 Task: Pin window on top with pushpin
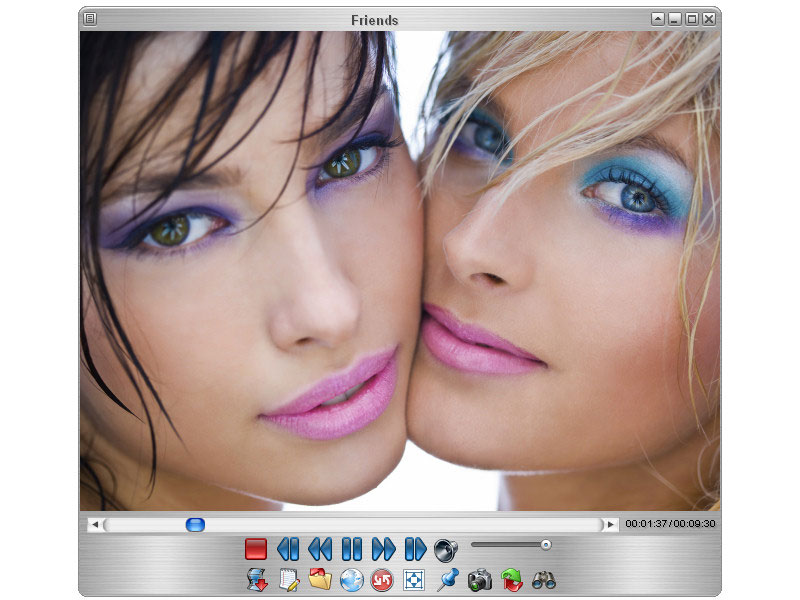pos(448,580)
